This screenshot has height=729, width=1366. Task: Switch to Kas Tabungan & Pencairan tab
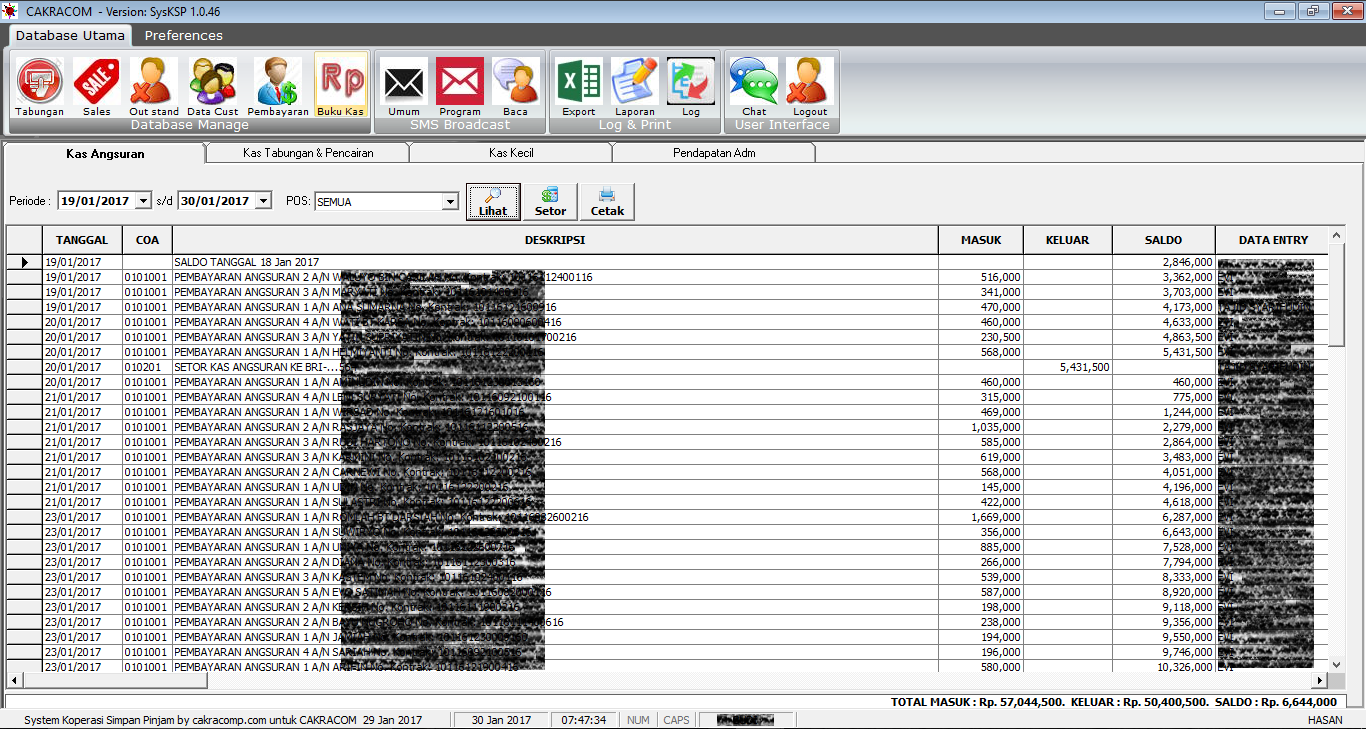pyautogui.click(x=308, y=153)
